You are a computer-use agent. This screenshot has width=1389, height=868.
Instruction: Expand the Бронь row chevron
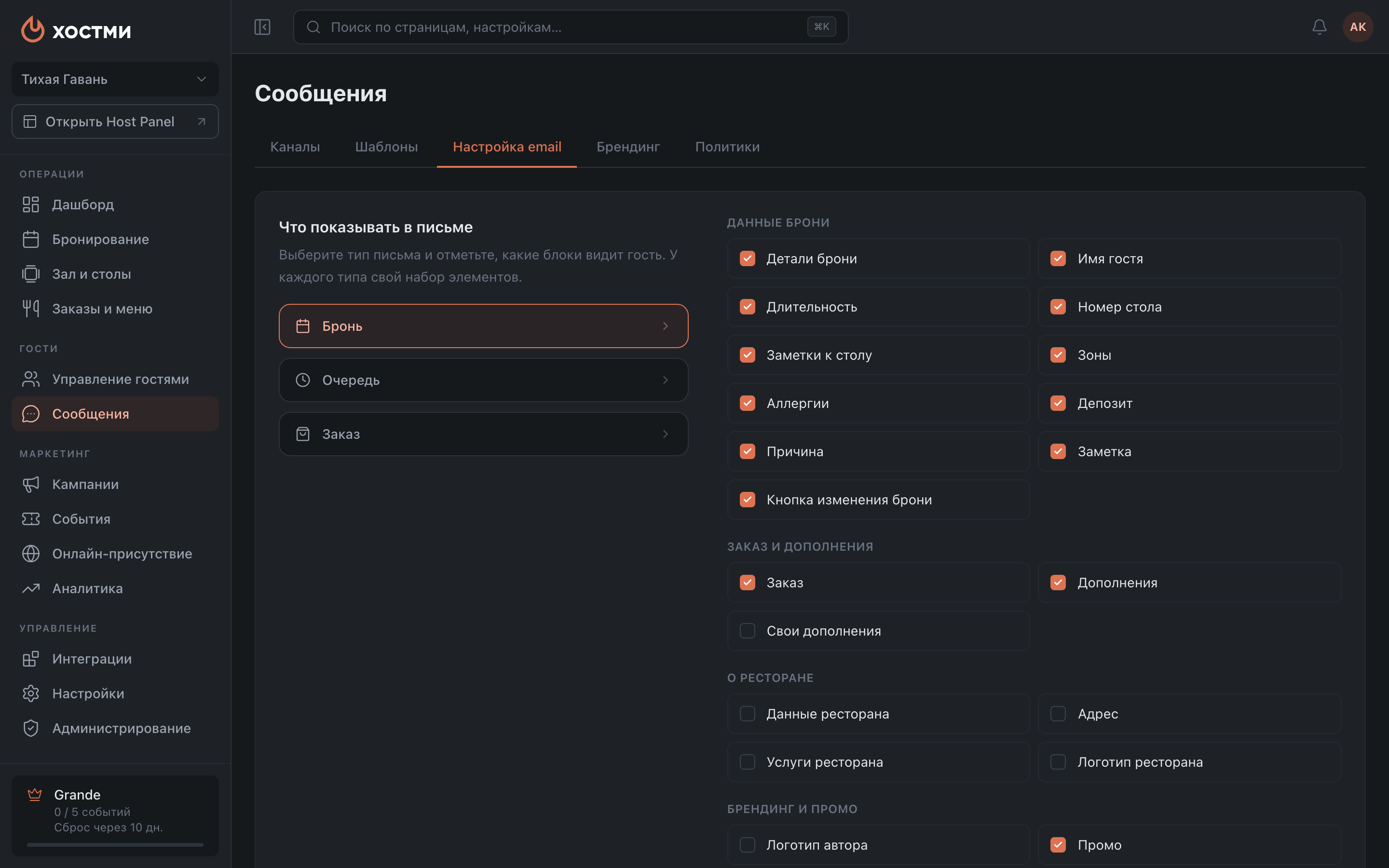coord(665,326)
